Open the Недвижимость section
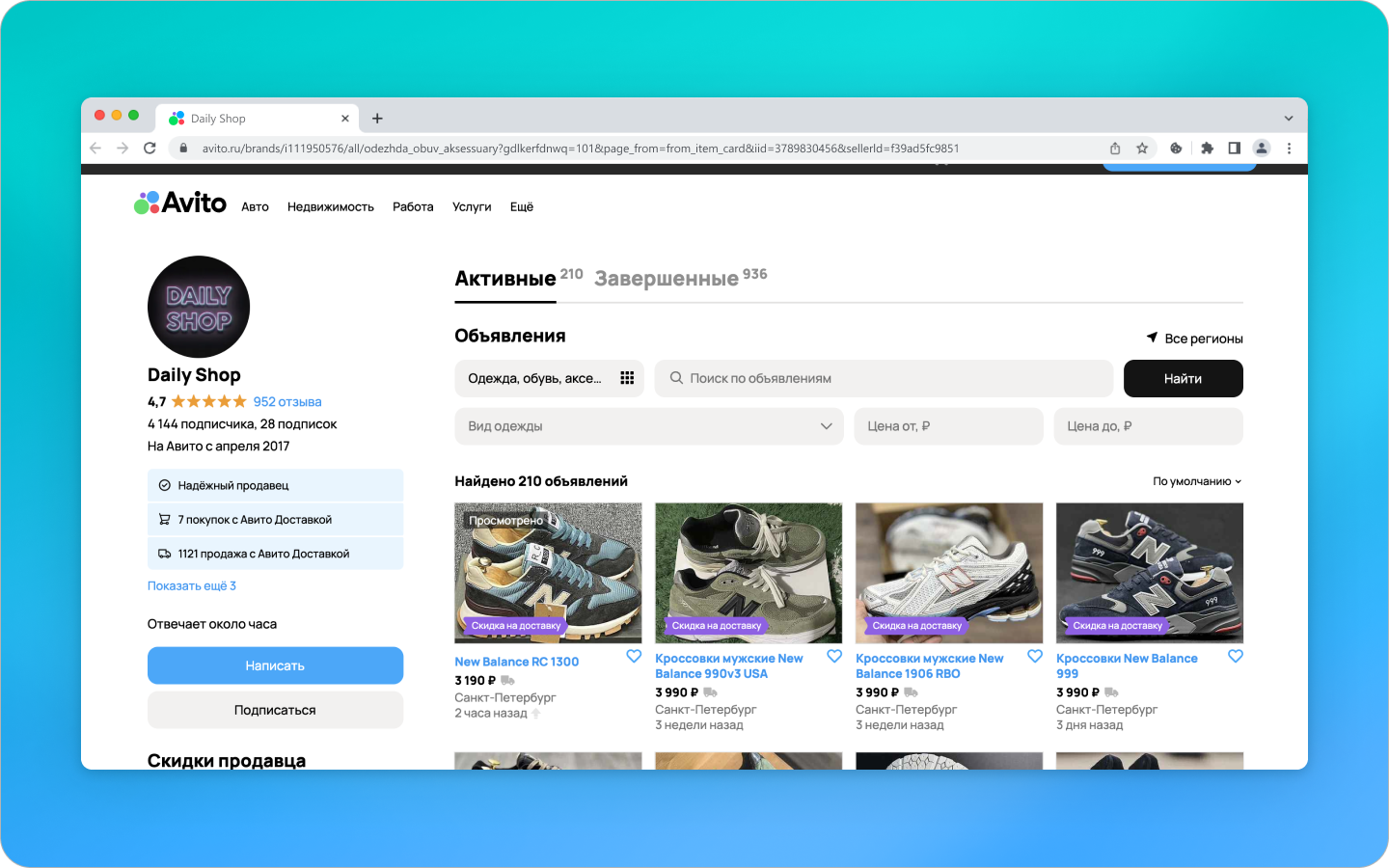The height and width of the screenshot is (868, 1389). click(x=331, y=206)
